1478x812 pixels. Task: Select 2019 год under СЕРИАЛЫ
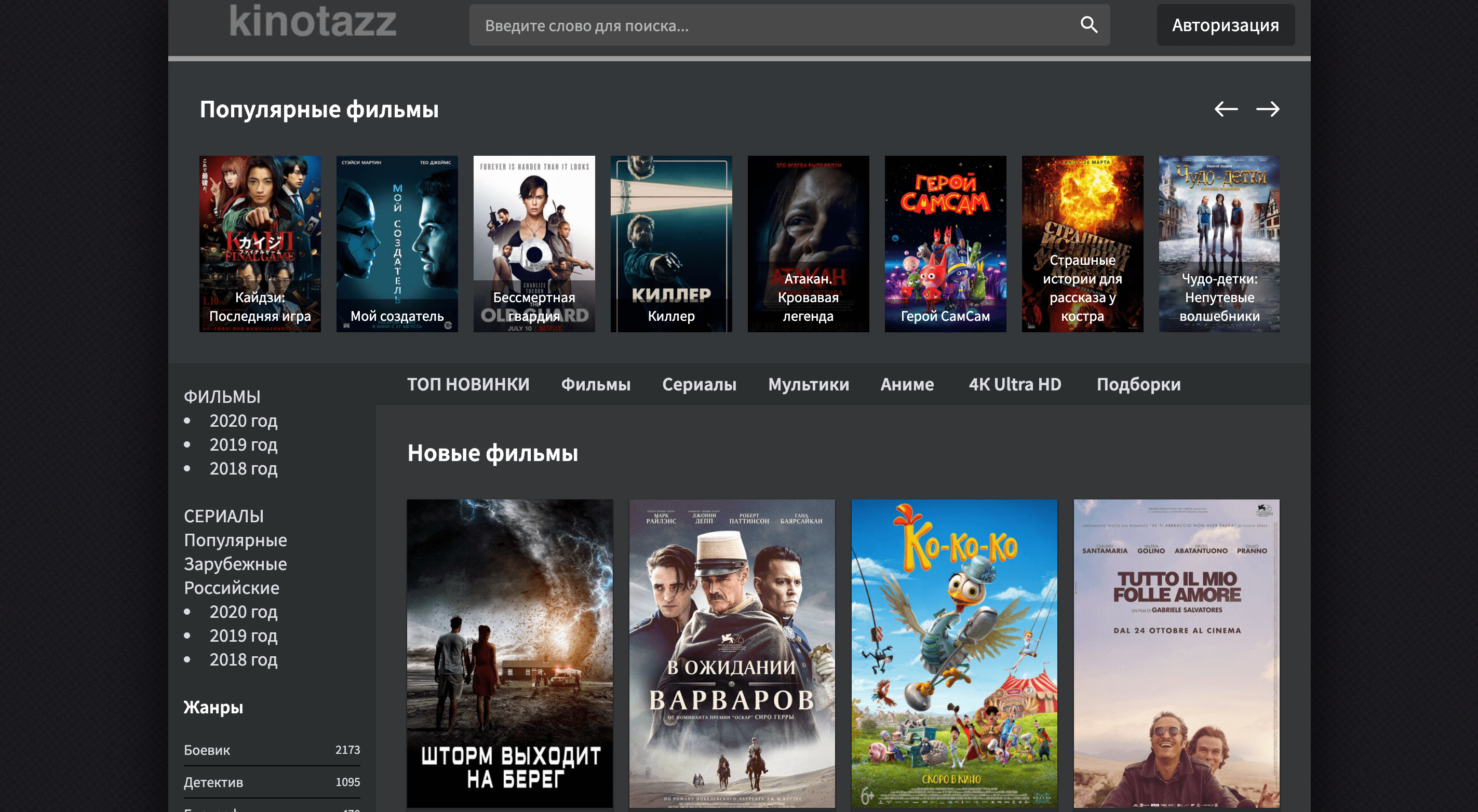click(243, 635)
